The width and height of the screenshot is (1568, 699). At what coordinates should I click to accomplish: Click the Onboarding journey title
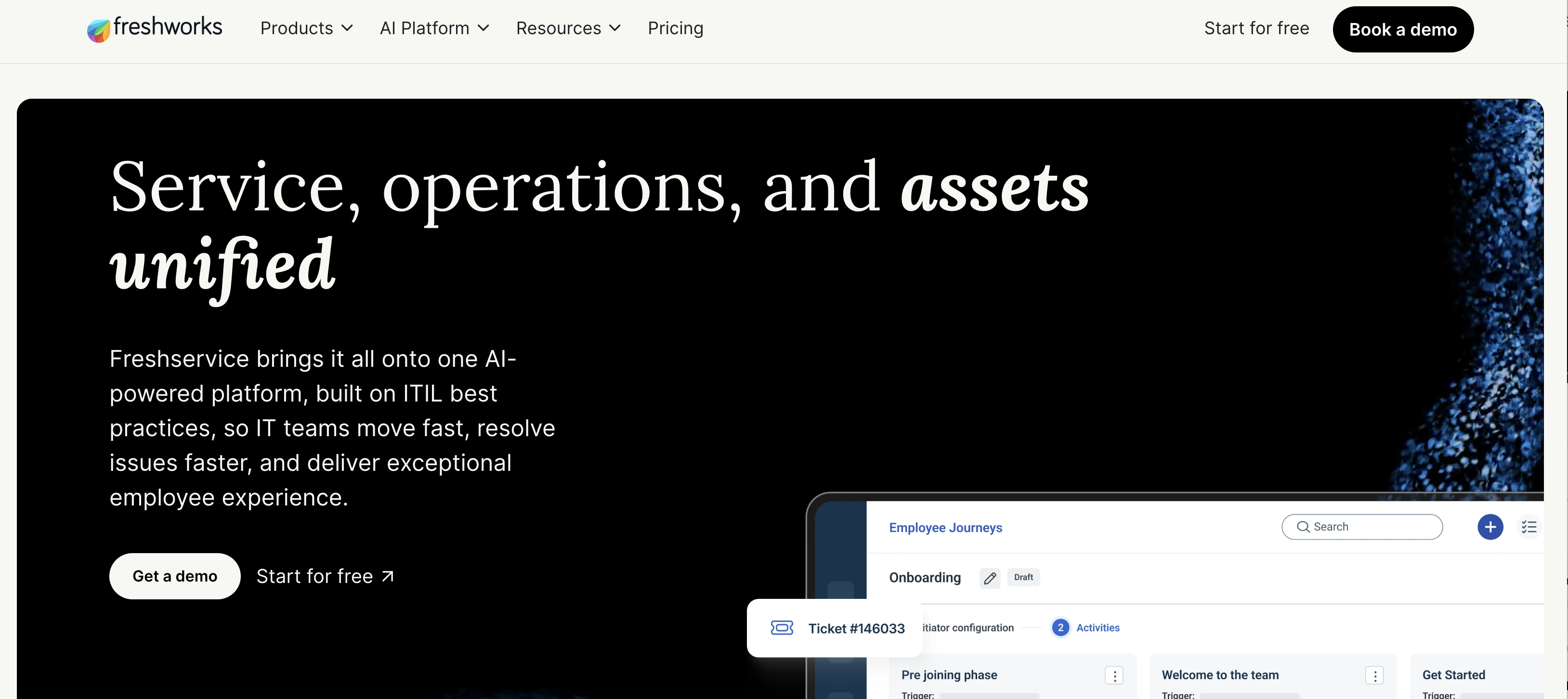coord(925,577)
